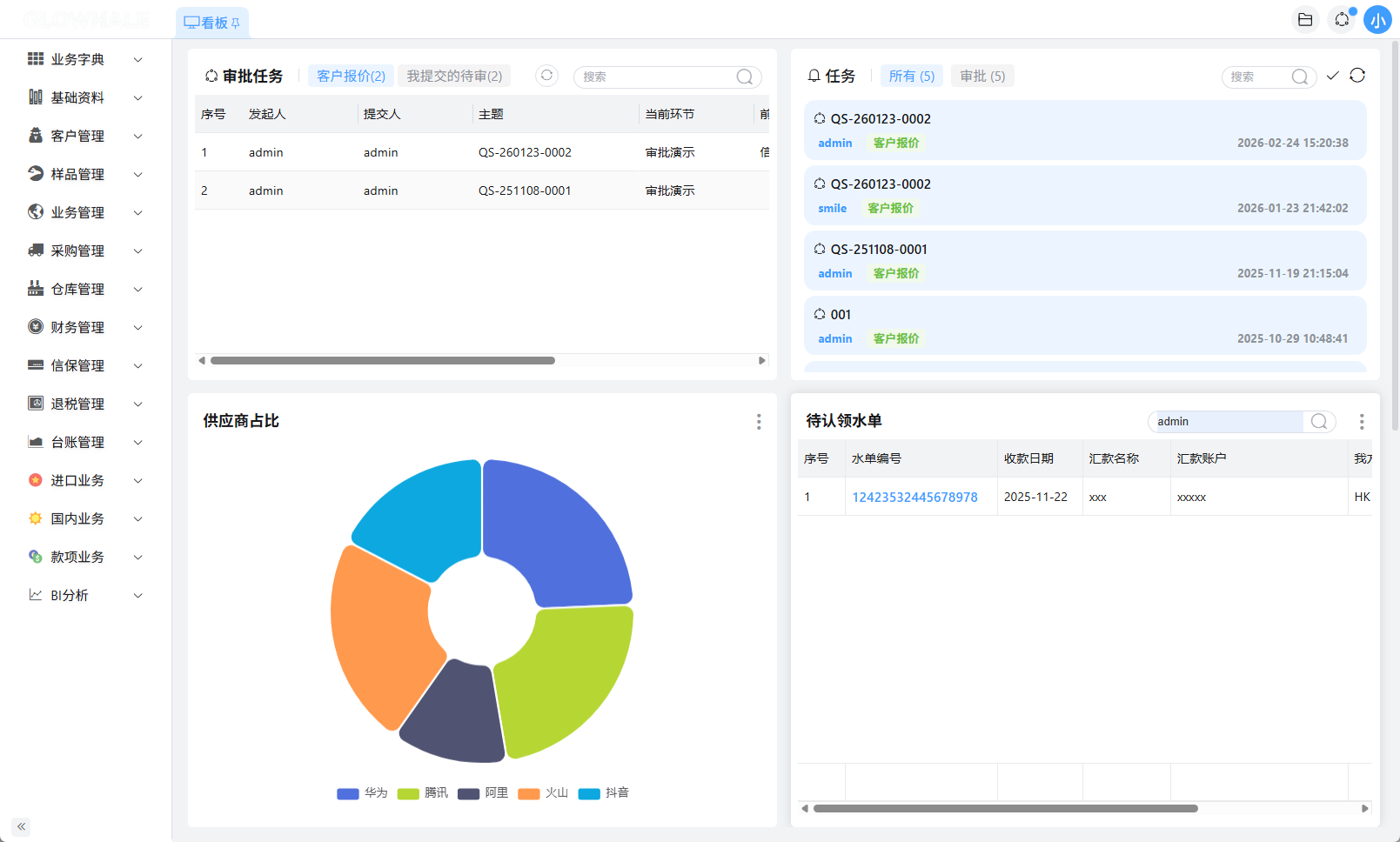Expand the 财务管理 sidebar menu
Image resolution: width=1400 pixels, height=842 pixels.
[x=85, y=327]
